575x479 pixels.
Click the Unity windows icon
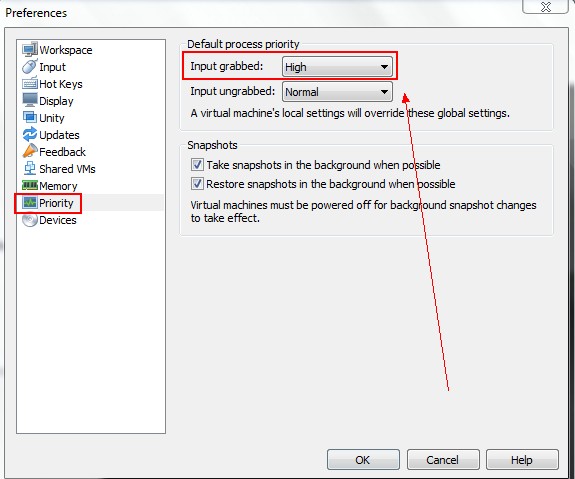30,117
